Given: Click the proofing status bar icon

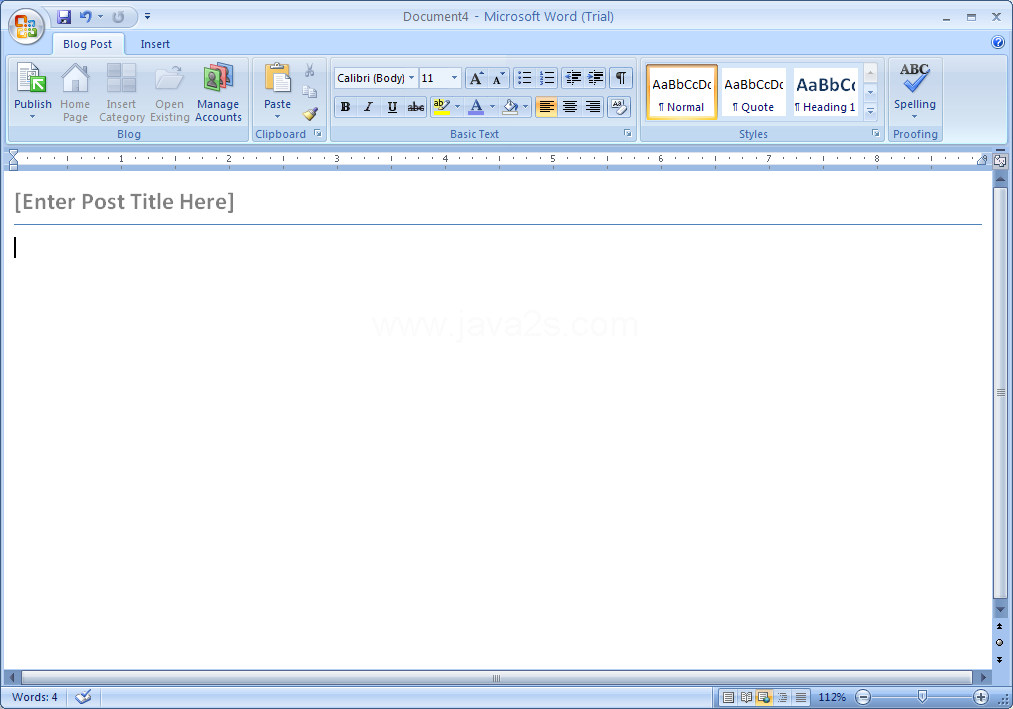Looking at the screenshot, I should pos(83,697).
